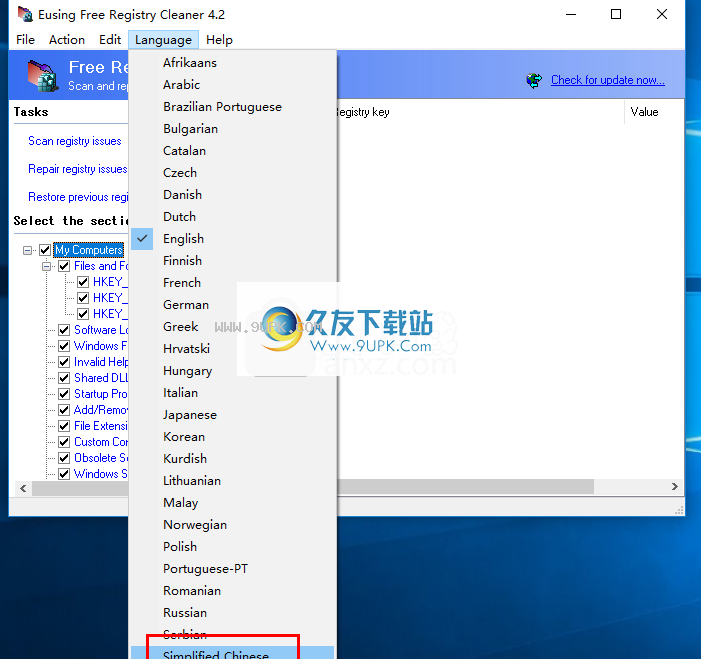Toggle the File Extensi... checkbox
This screenshot has width=701, height=659.
point(64,426)
